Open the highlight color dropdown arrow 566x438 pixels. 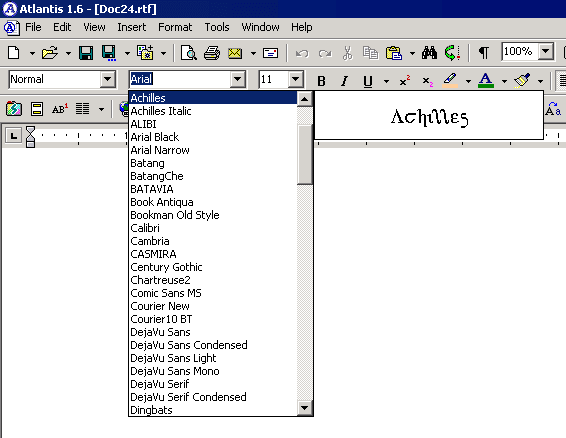468,81
